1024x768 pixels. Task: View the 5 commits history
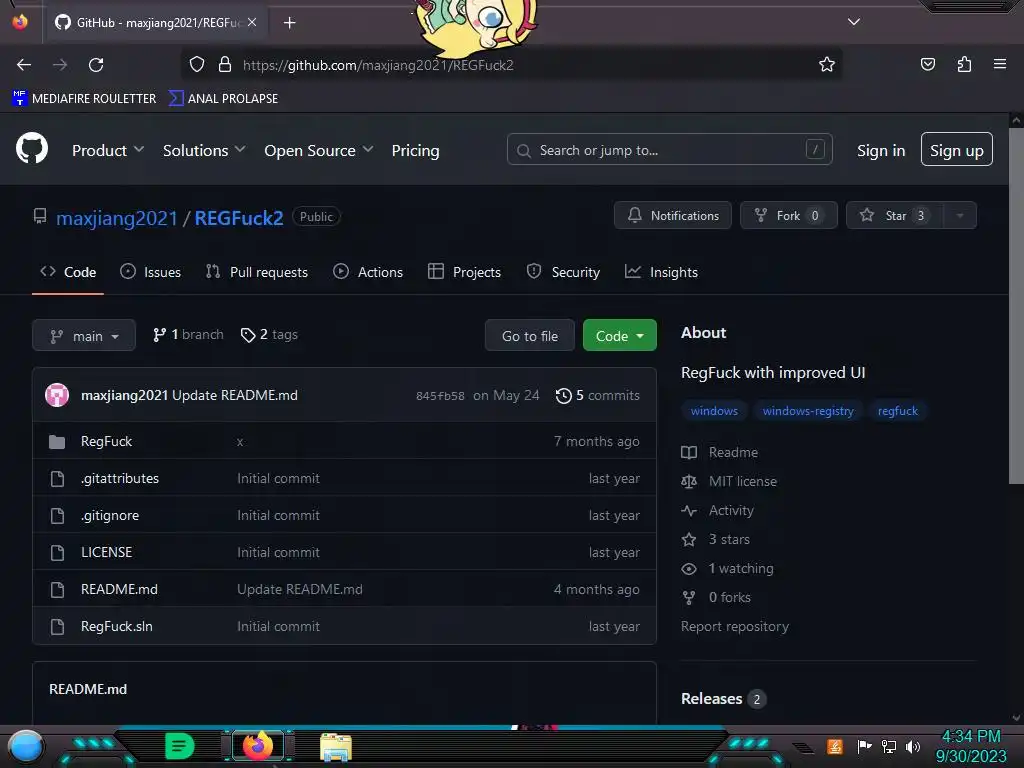point(598,395)
